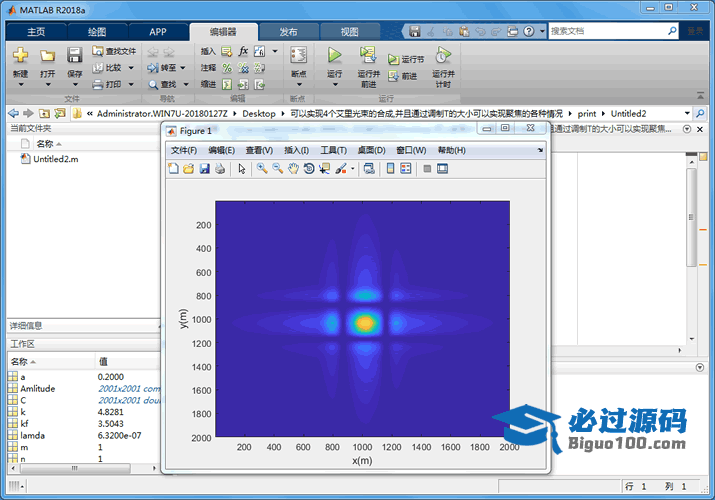
Task: Click the Desktop folder in the path bar
Action: tap(259, 113)
